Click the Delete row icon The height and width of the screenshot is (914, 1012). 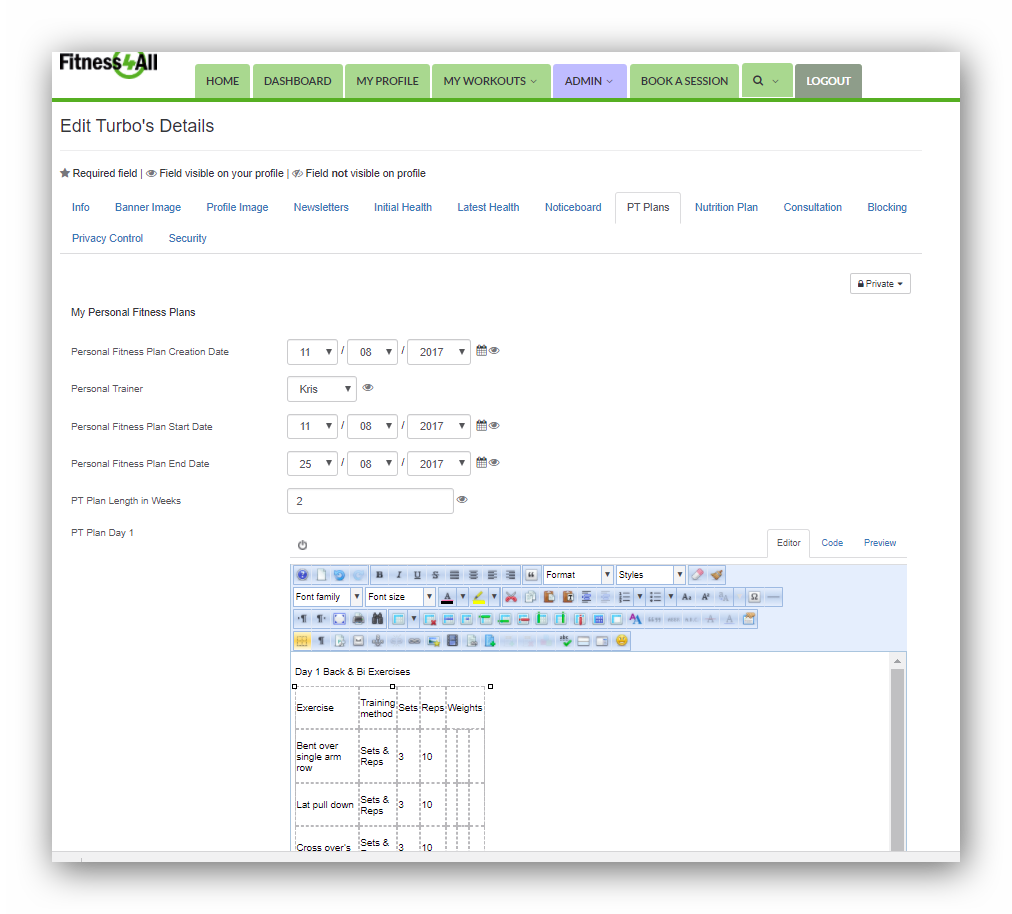pyautogui.click(x=523, y=619)
